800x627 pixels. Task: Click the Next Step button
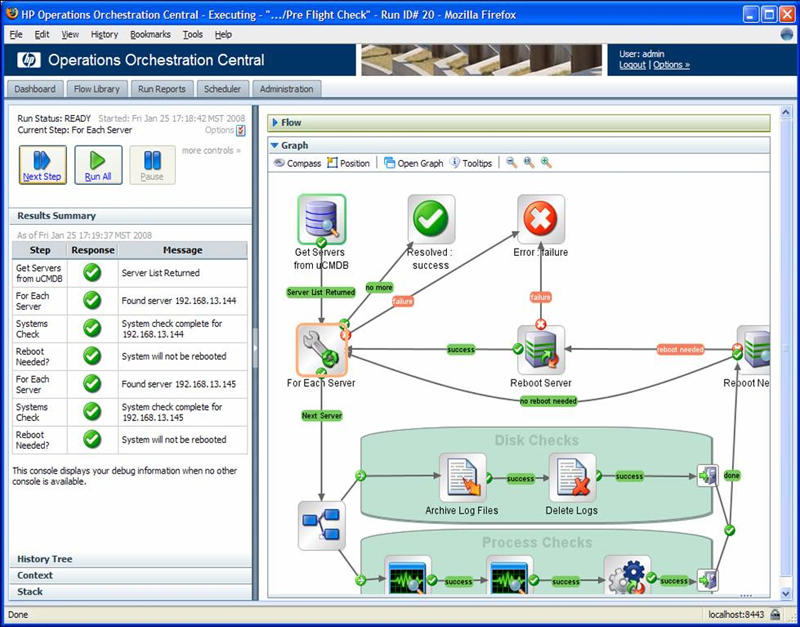tap(43, 165)
